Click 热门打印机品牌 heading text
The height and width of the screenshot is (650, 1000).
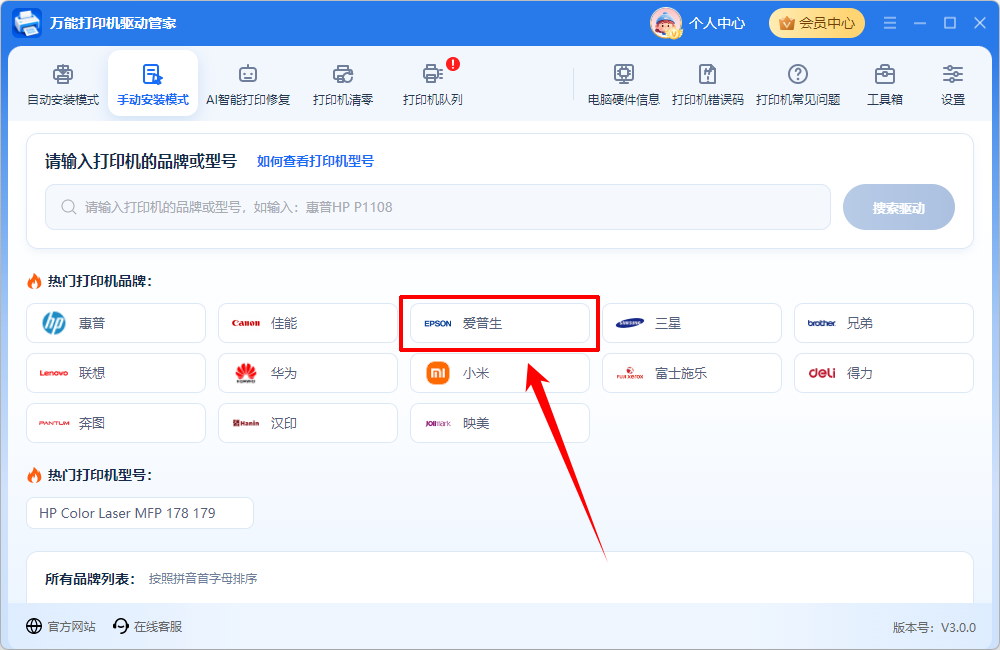[x=99, y=281]
